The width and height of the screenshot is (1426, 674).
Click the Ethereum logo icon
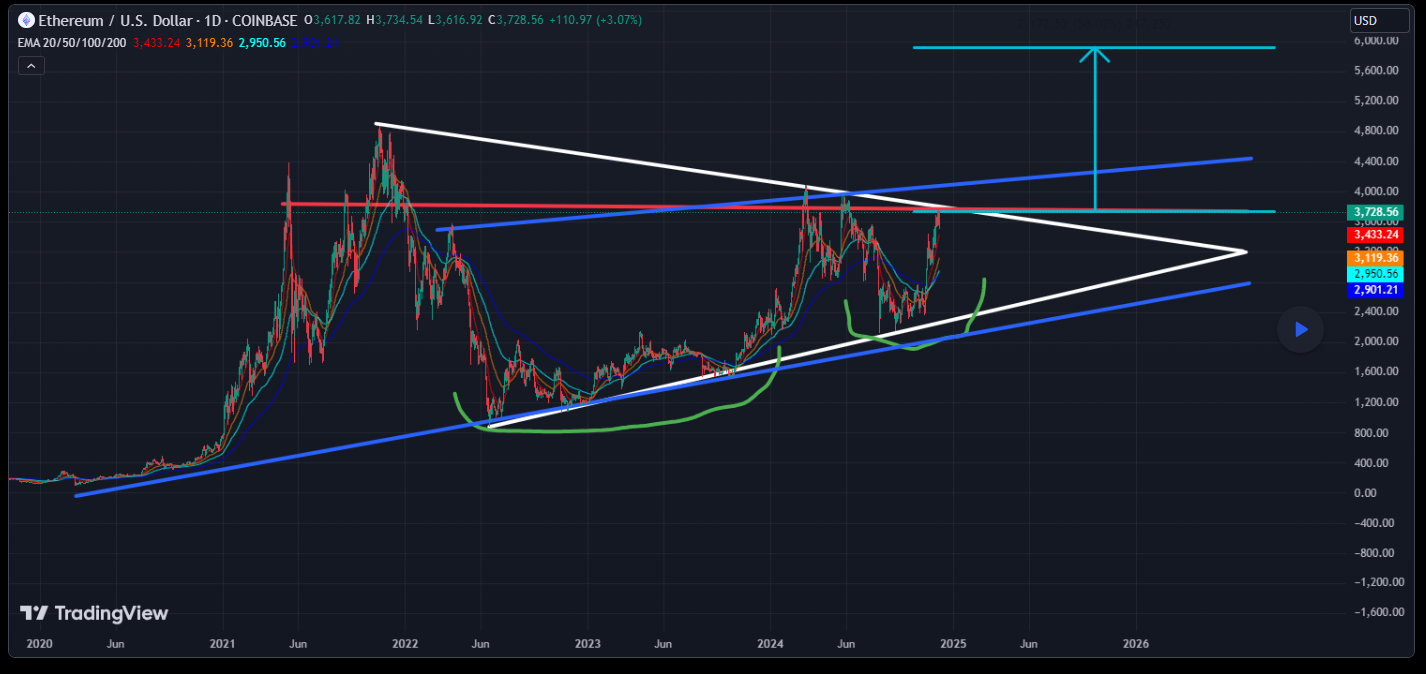click(26, 20)
